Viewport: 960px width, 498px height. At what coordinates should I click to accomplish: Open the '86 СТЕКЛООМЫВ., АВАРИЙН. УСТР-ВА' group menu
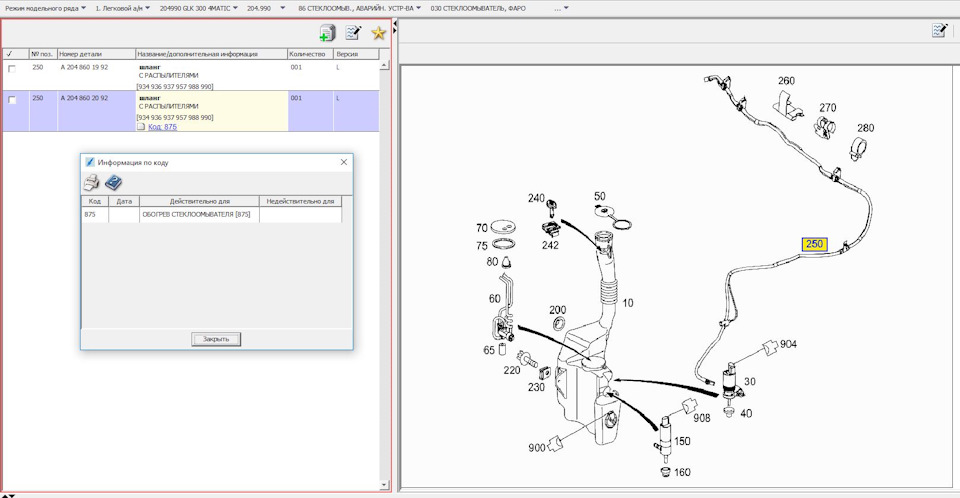point(359,8)
